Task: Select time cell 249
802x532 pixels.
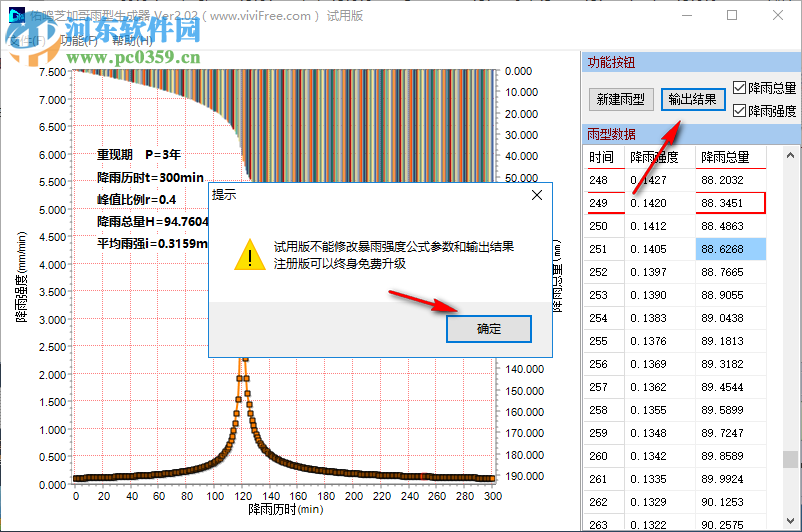Action: pos(604,203)
